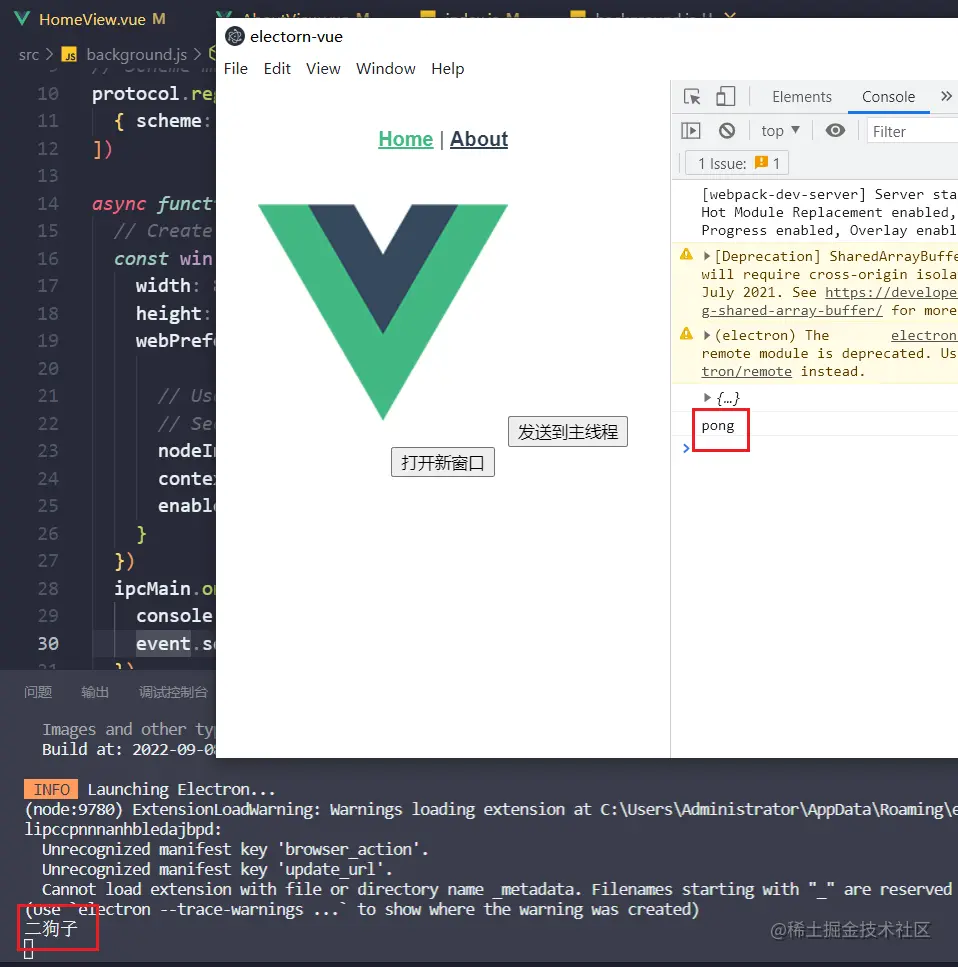This screenshot has height=967, width=958.
Task: Click line number 14 in the editor
Action: point(48,204)
